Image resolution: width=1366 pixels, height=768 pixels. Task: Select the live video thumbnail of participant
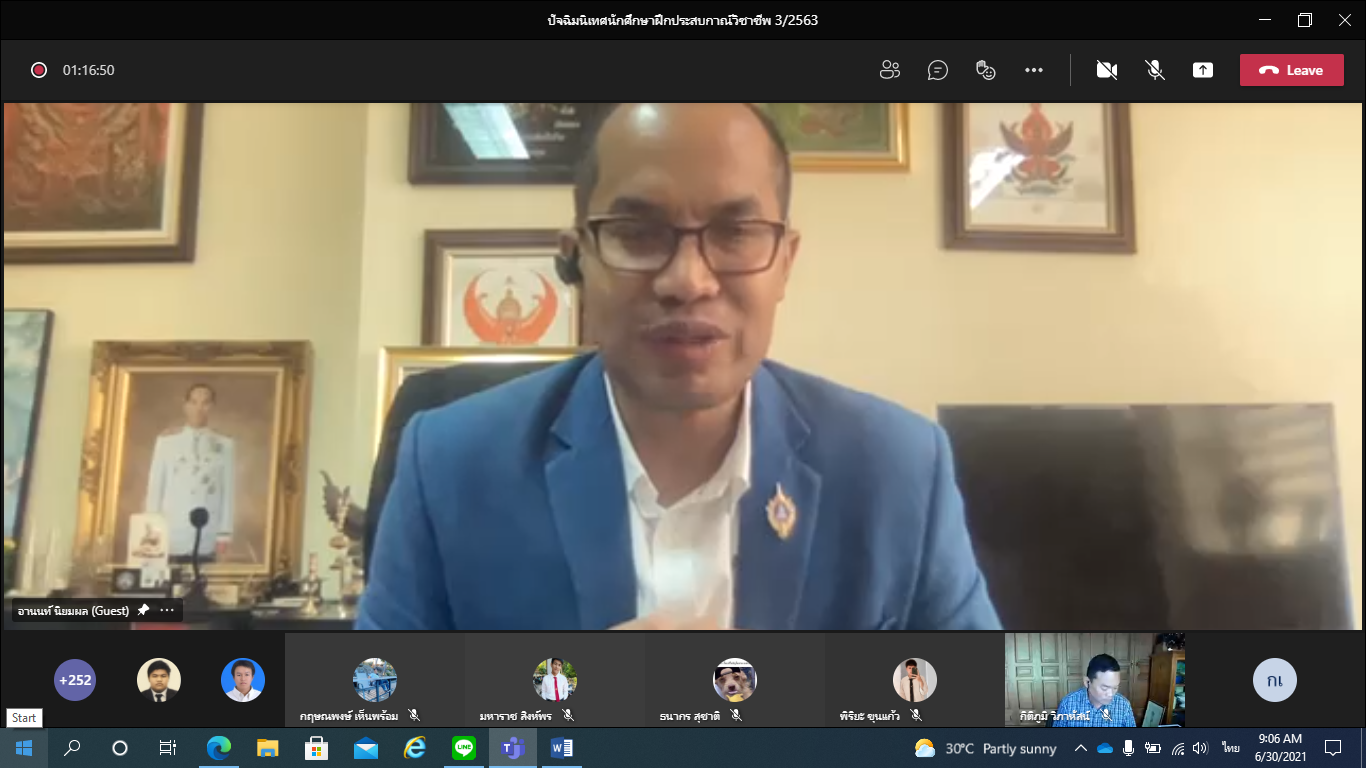(x=1094, y=679)
